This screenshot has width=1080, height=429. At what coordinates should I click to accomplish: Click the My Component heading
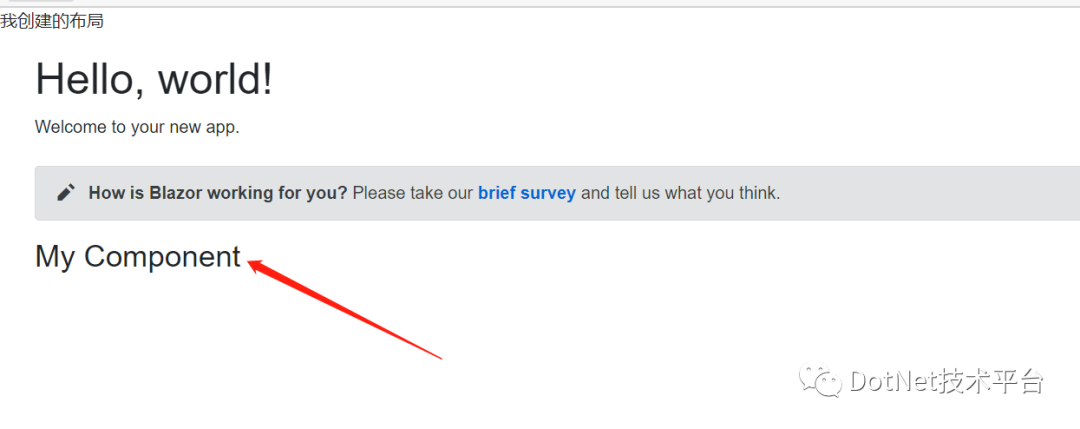138,257
